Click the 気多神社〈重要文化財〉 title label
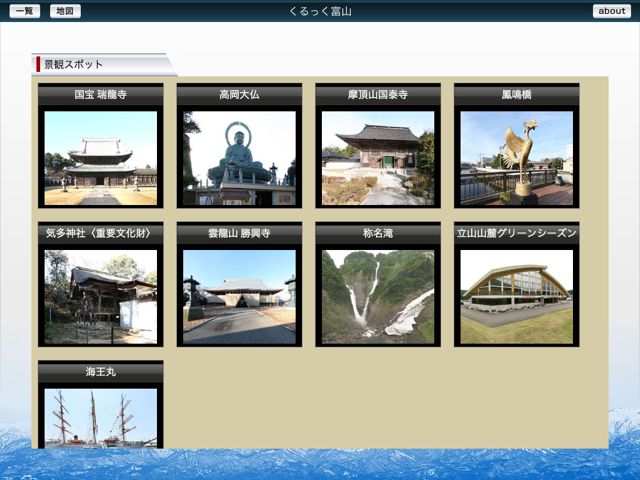The image size is (640, 480). [101, 233]
